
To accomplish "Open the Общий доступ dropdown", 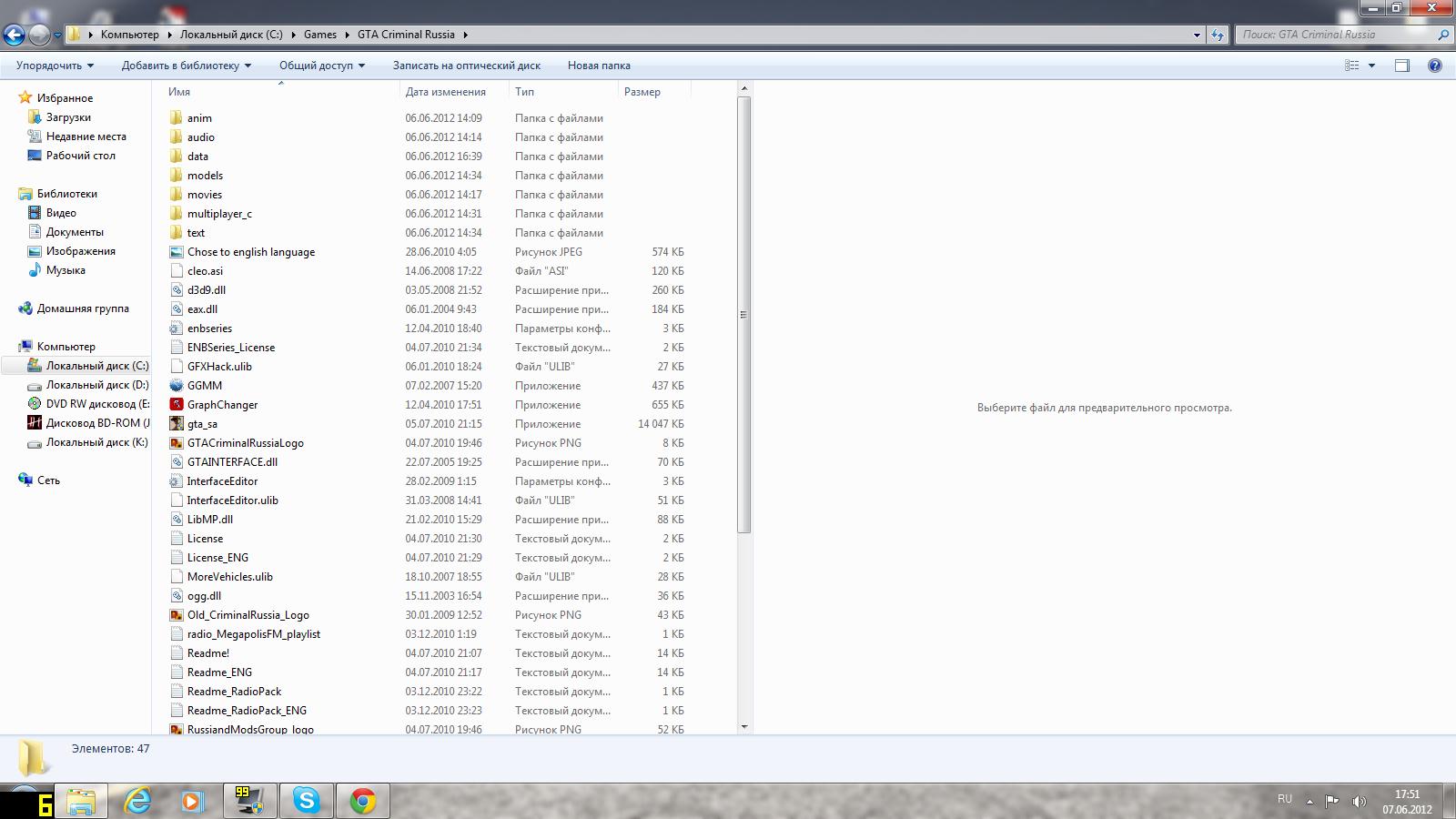I will [x=322, y=66].
